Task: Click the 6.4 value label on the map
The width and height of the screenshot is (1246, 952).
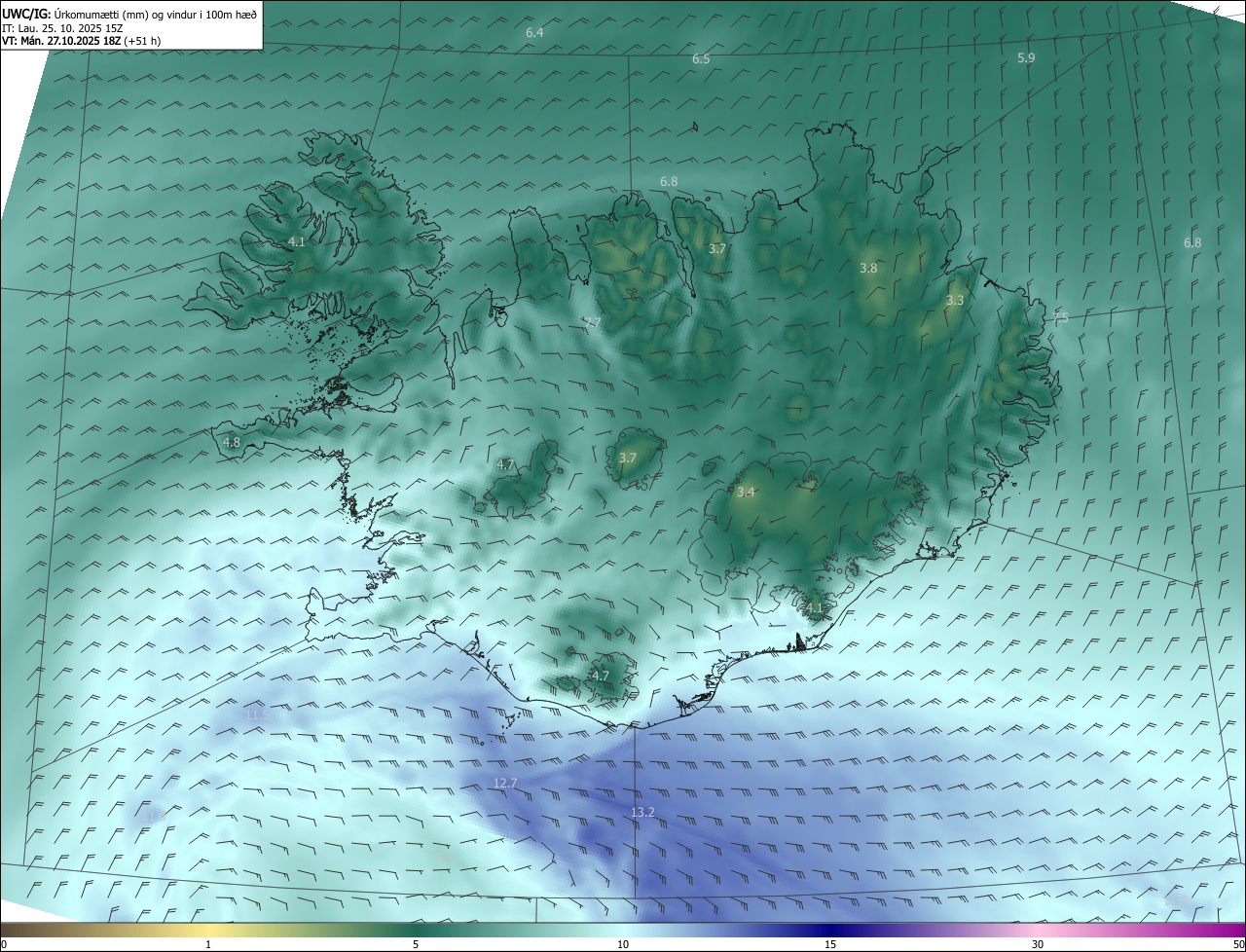Action: point(534,32)
